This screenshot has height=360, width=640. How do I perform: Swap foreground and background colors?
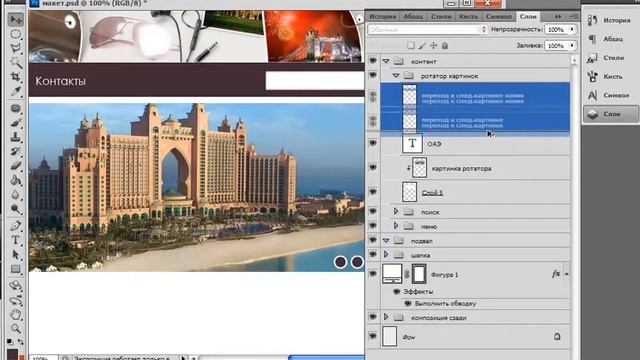20,341
